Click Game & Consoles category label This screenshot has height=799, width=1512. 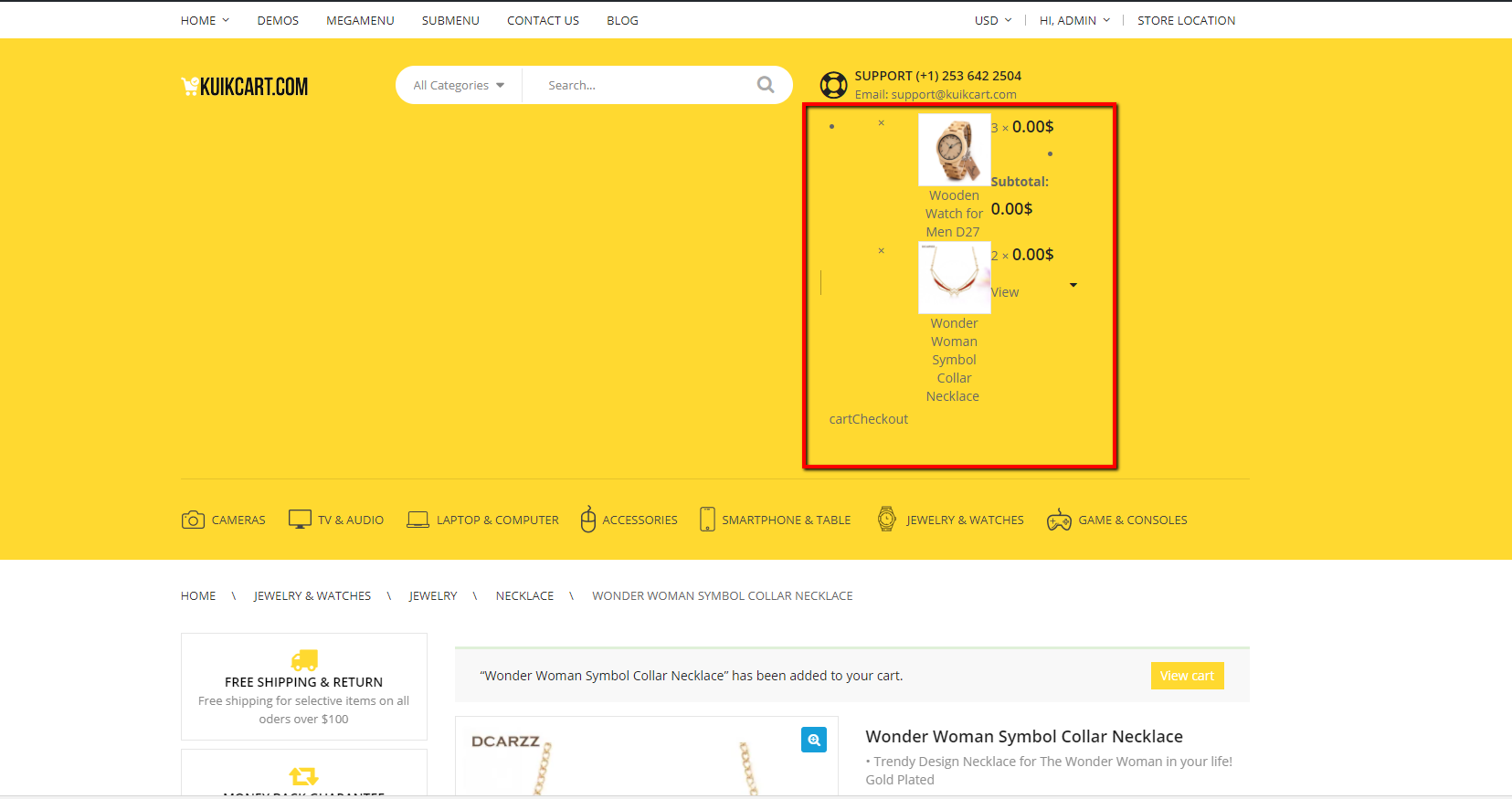click(1133, 520)
